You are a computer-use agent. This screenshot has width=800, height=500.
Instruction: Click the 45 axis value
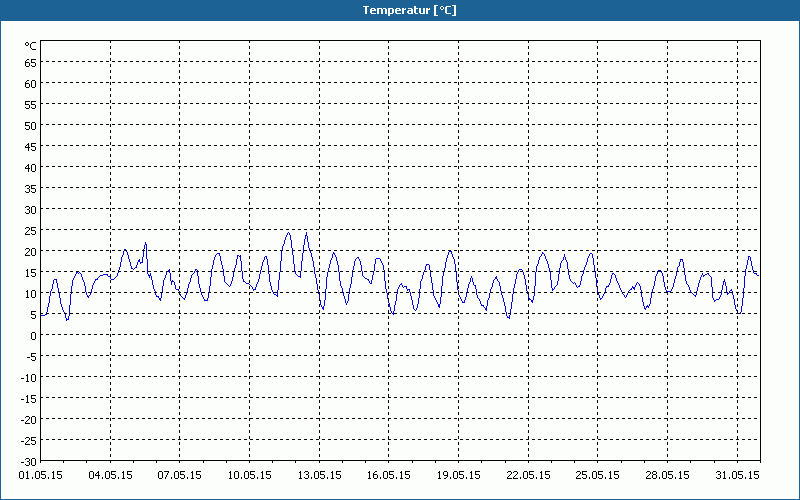tap(31, 147)
